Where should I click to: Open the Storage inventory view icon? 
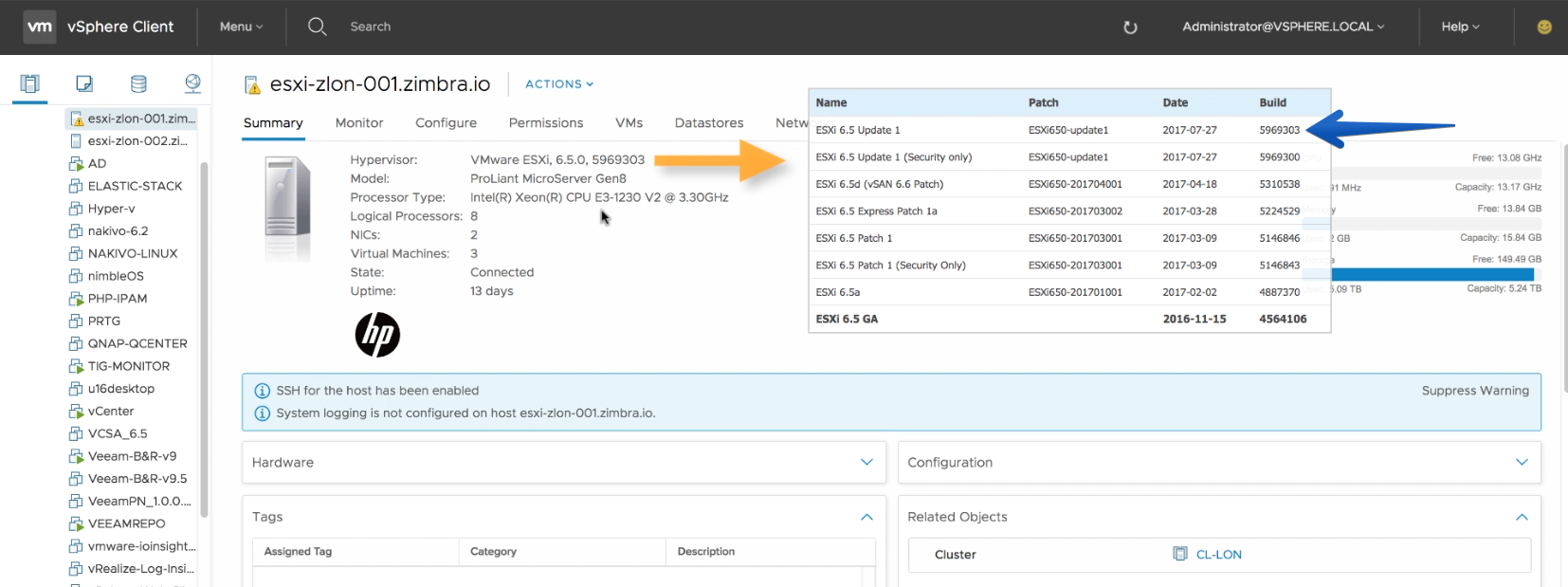[x=138, y=83]
